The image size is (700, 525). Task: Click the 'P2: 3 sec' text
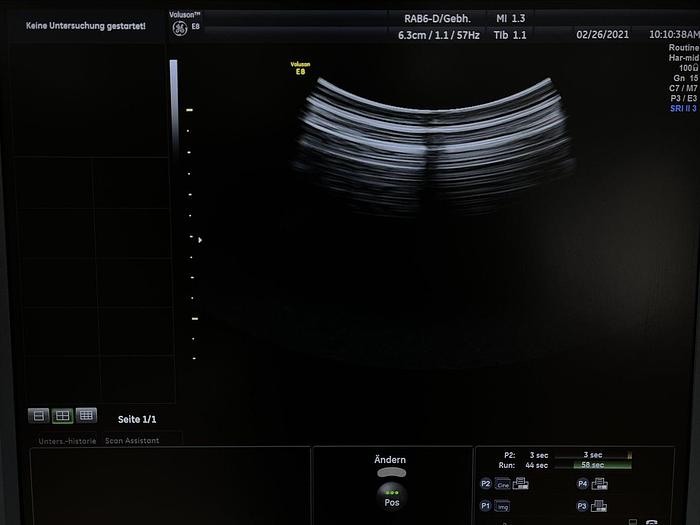pos(526,455)
